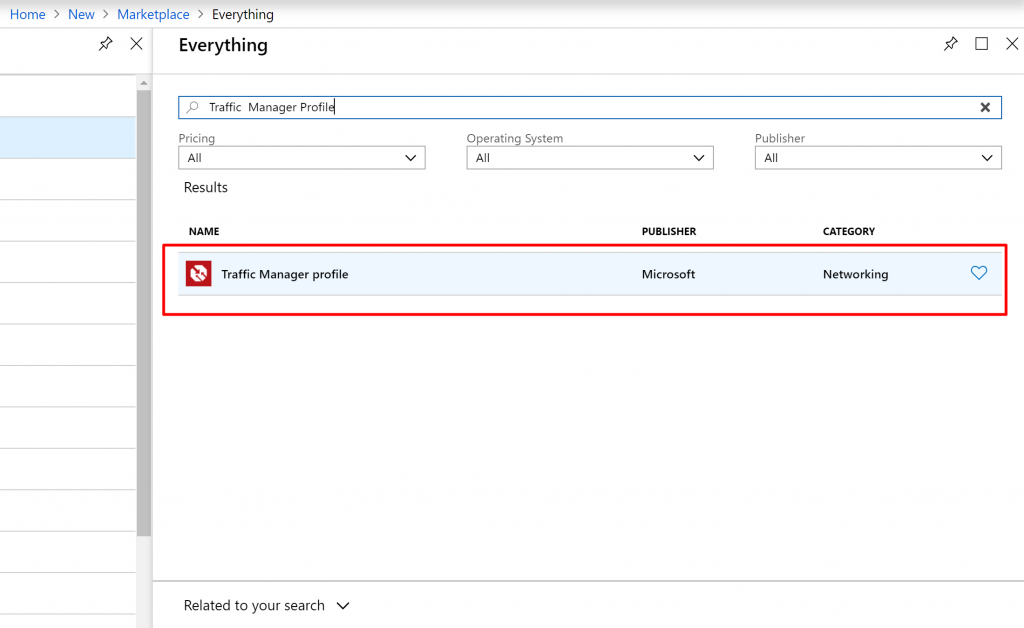Open the Pricing filter dropdown
Viewport: 1024px width, 628px height.
(302, 158)
